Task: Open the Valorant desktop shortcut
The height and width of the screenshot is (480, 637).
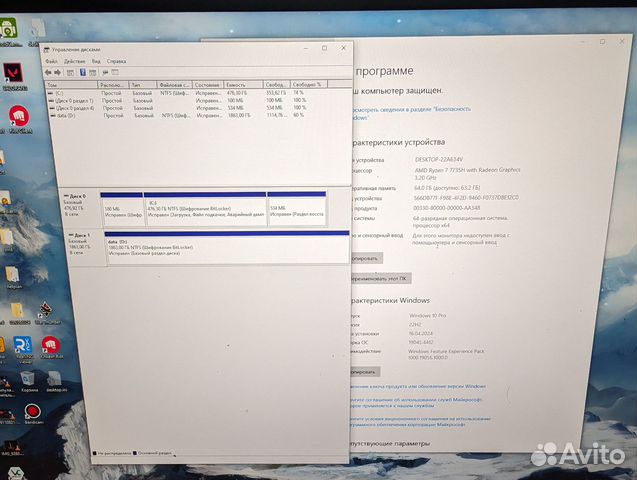Action: pyautogui.click(x=15, y=75)
